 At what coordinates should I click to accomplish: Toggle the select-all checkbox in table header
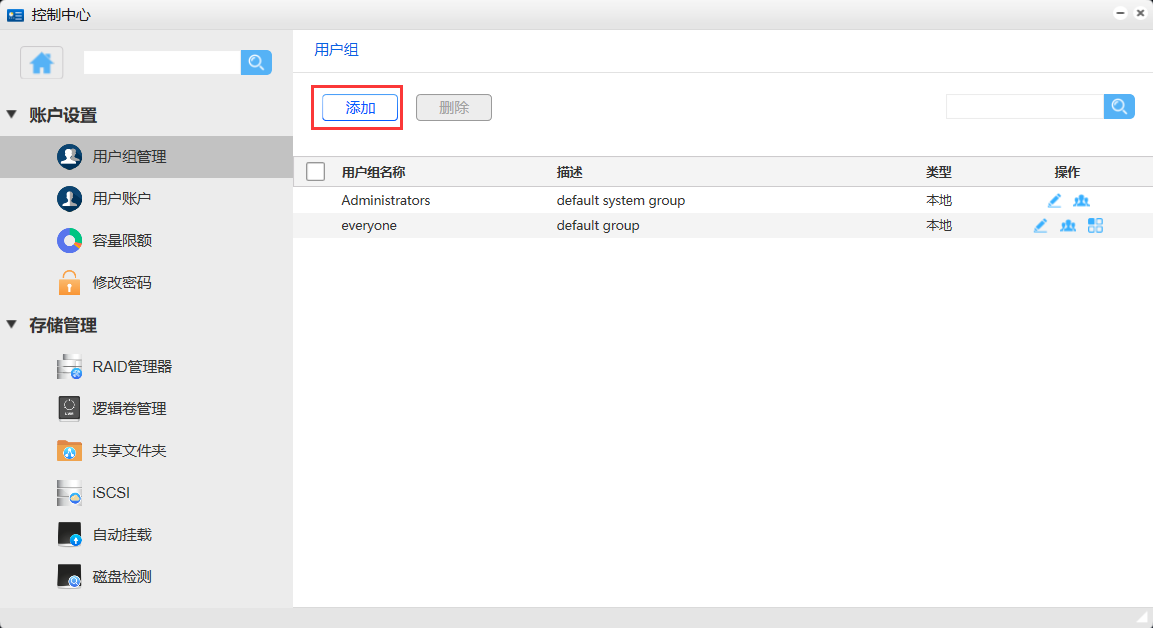click(316, 172)
